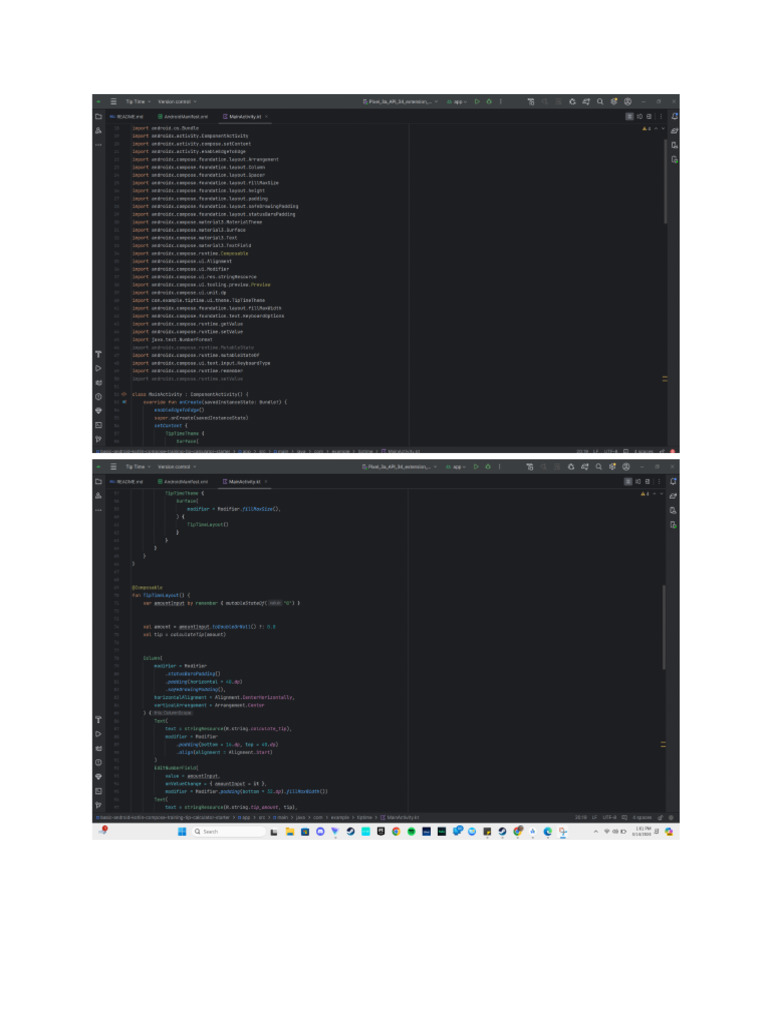Click UTF-8 encoding in lower screenshot status bar

click(609, 817)
